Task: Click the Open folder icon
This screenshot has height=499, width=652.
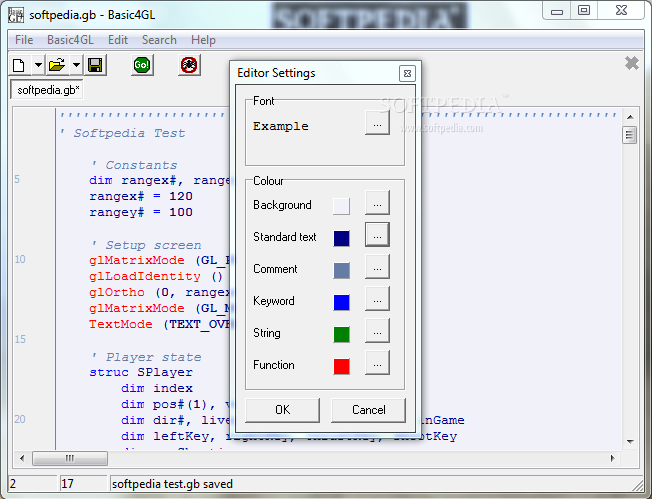Action: 57,65
